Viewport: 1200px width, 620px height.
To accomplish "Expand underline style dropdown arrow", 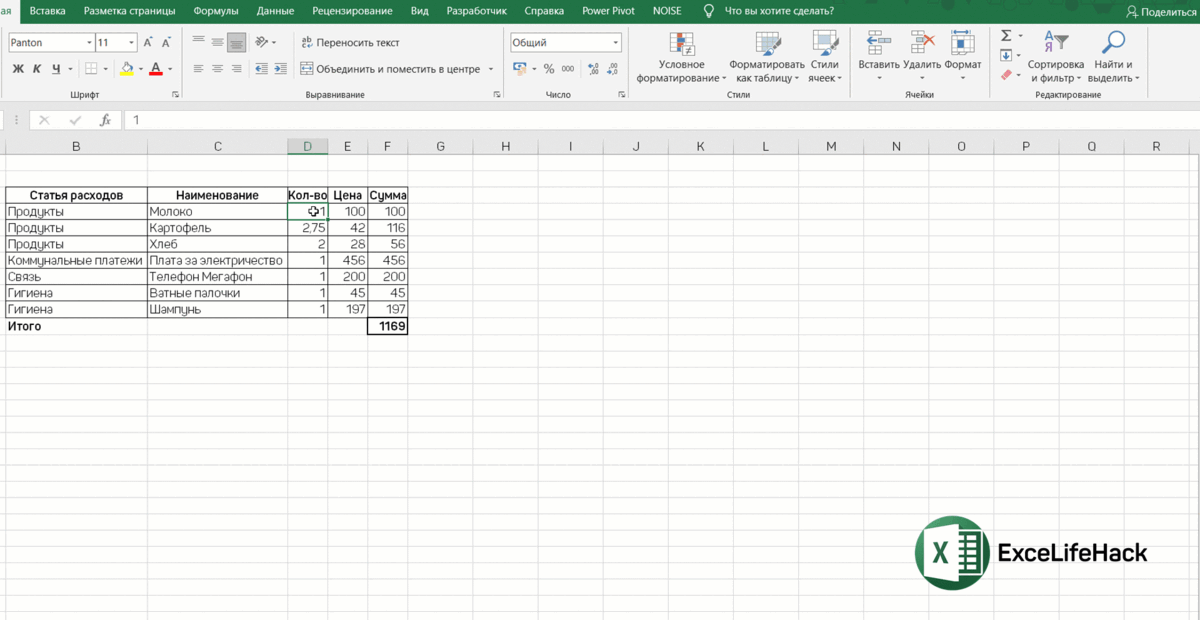I will click(70, 69).
